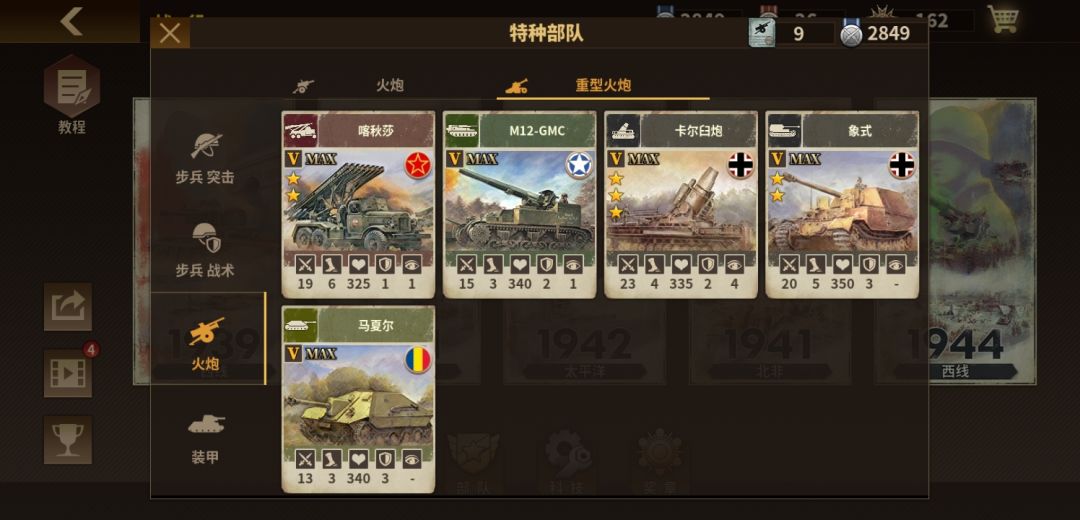Open the 教程 tutorial icon
The width and height of the screenshot is (1080, 520).
pyautogui.click(x=72, y=94)
